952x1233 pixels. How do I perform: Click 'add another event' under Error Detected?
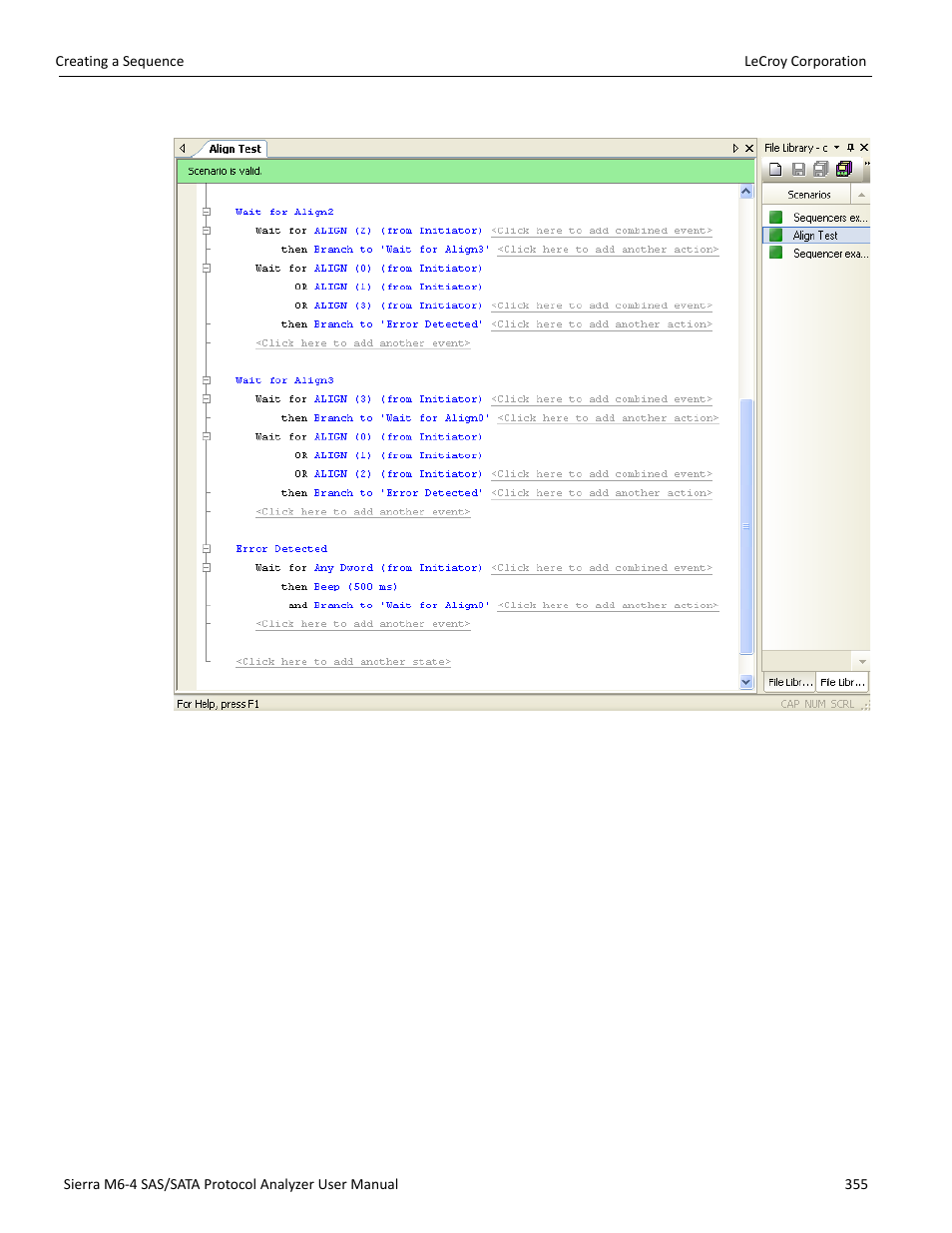[362, 624]
